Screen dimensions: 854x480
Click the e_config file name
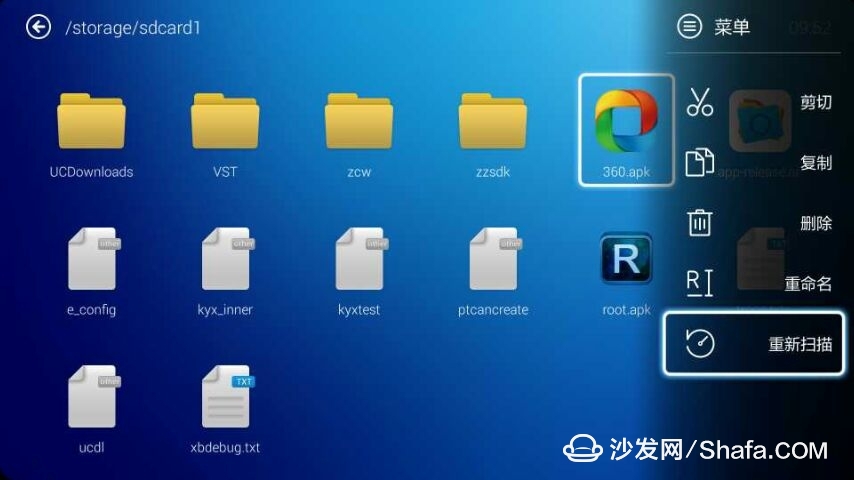tap(92, 310)
